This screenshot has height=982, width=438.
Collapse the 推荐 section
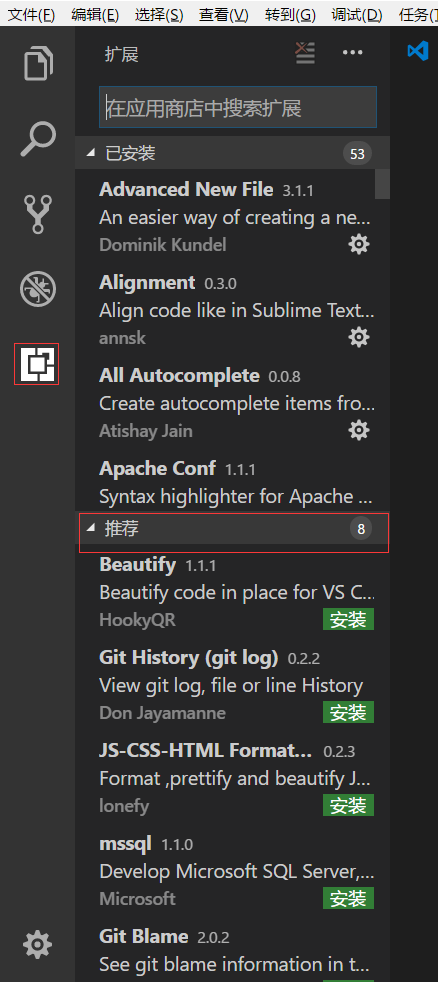[x=232, y=529]
